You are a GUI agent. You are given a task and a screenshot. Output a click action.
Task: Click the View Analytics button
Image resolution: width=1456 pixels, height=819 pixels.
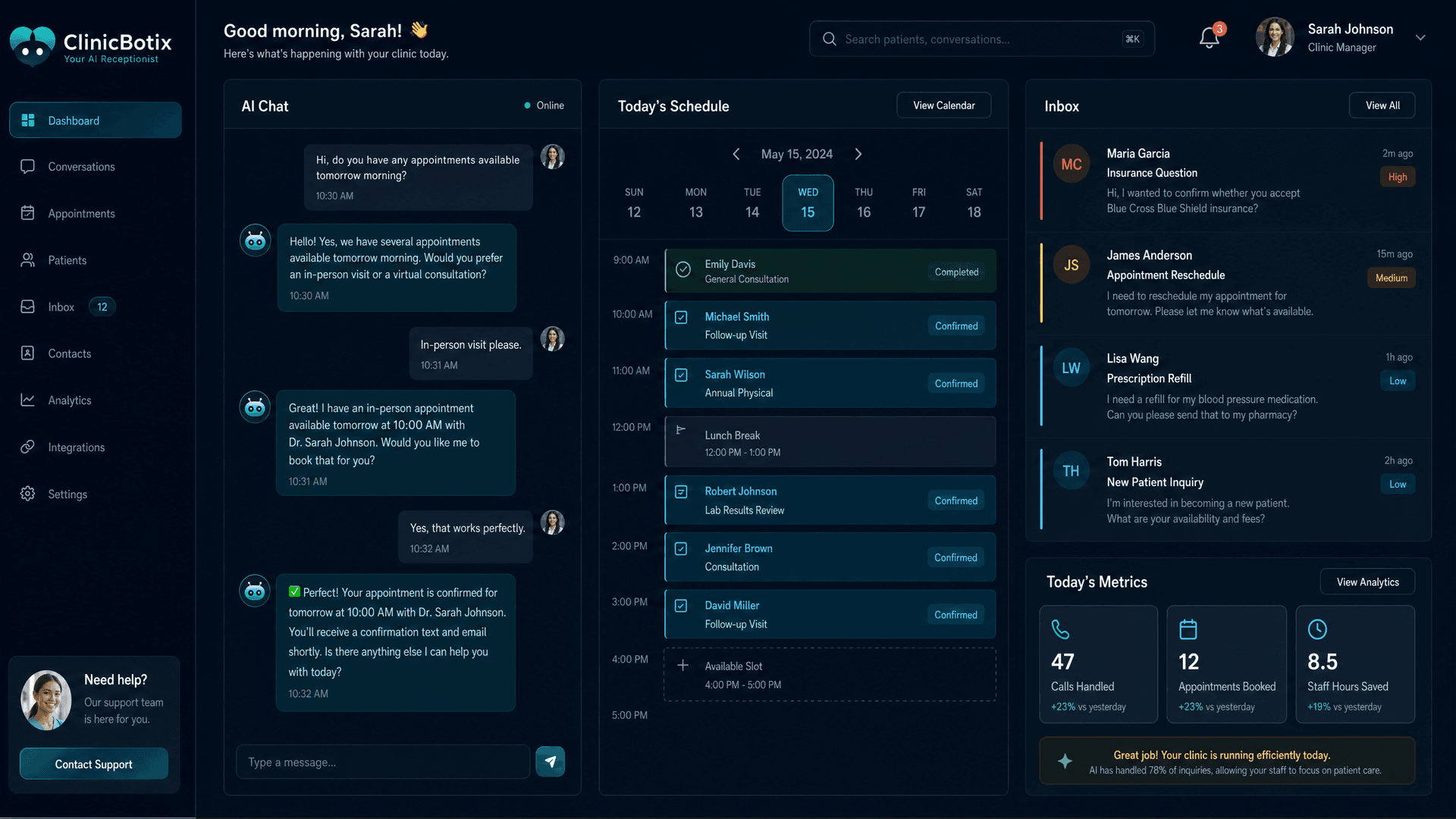[x=1367, y=582]
